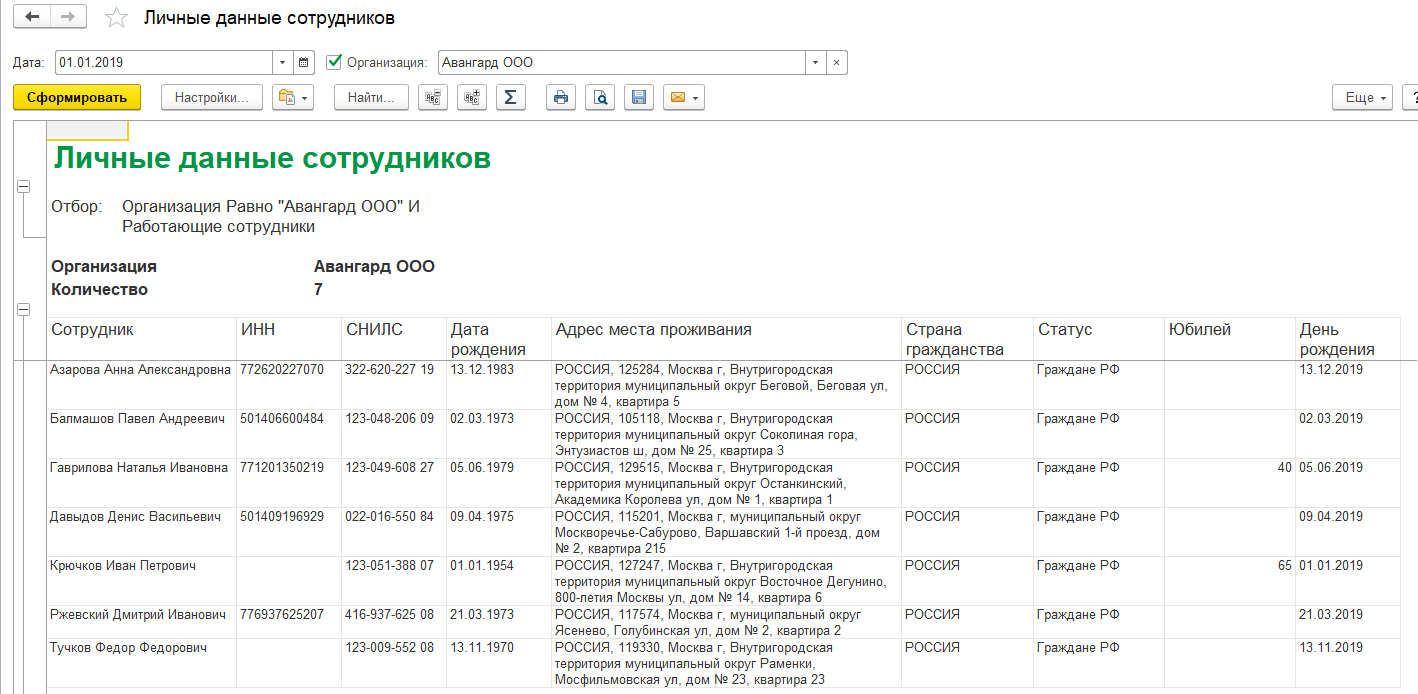Screen dimensions: 1418x694
Task: Click the forward navigation arrow
Action: click(x=68, y=17)
